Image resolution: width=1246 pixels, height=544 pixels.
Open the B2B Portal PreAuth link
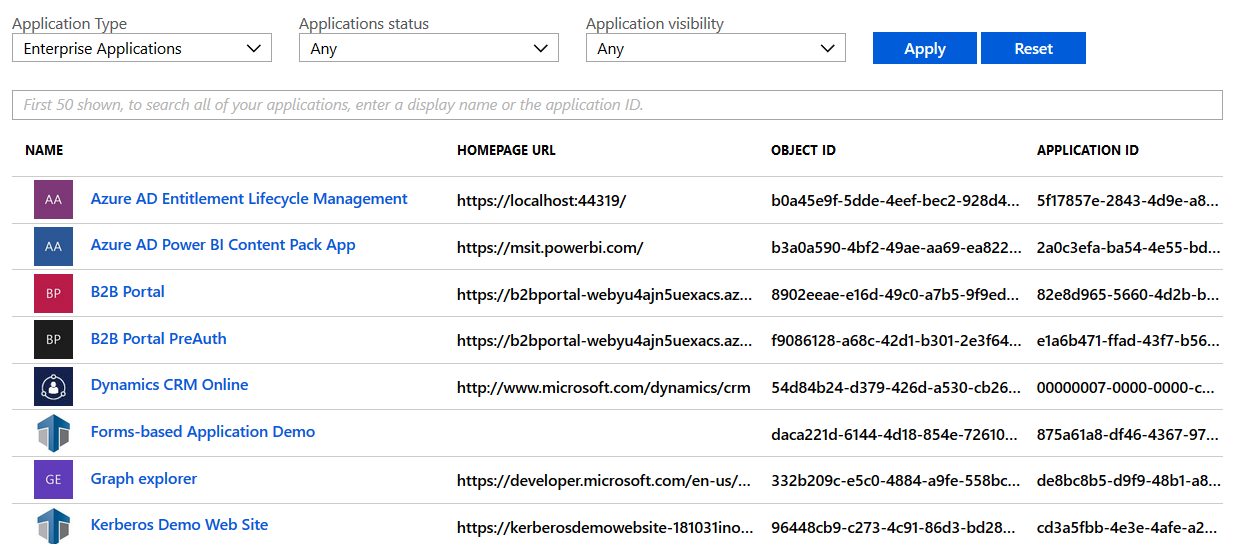pos(159,339)
